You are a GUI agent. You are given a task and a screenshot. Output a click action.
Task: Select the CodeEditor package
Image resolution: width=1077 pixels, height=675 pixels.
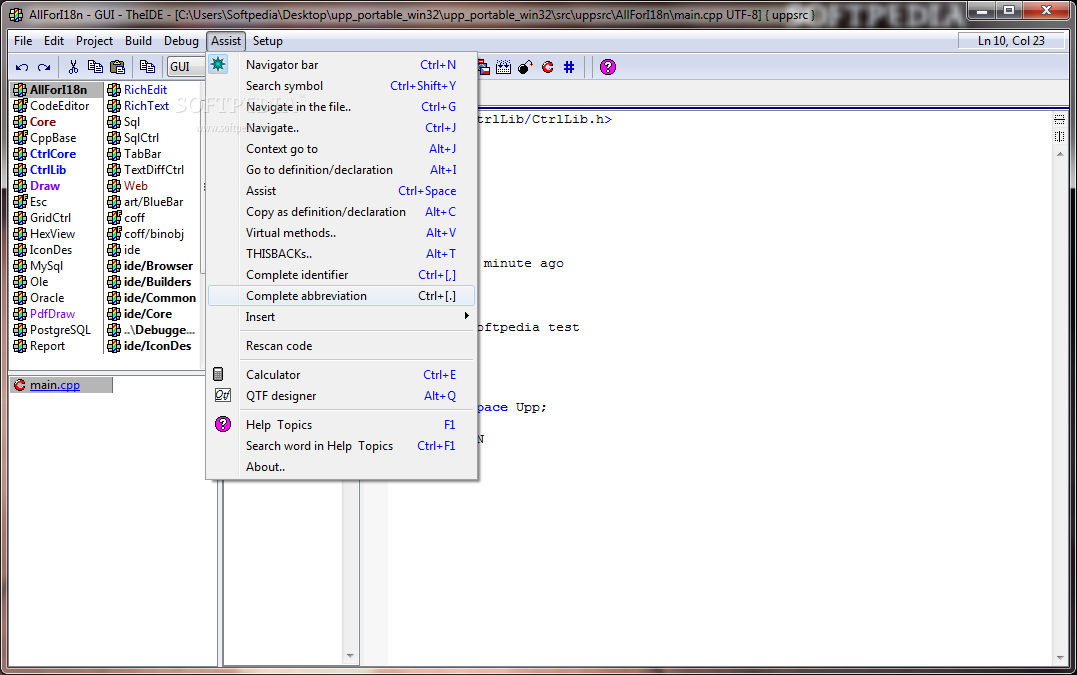click(x=59, y=106)
